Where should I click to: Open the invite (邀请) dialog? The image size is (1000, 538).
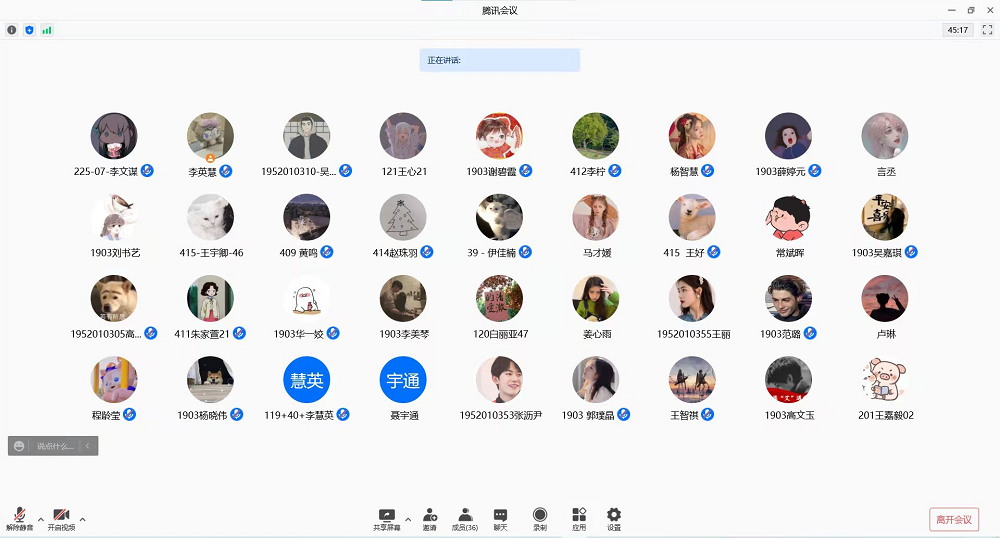pyautogui.click(x=429, y=517)
